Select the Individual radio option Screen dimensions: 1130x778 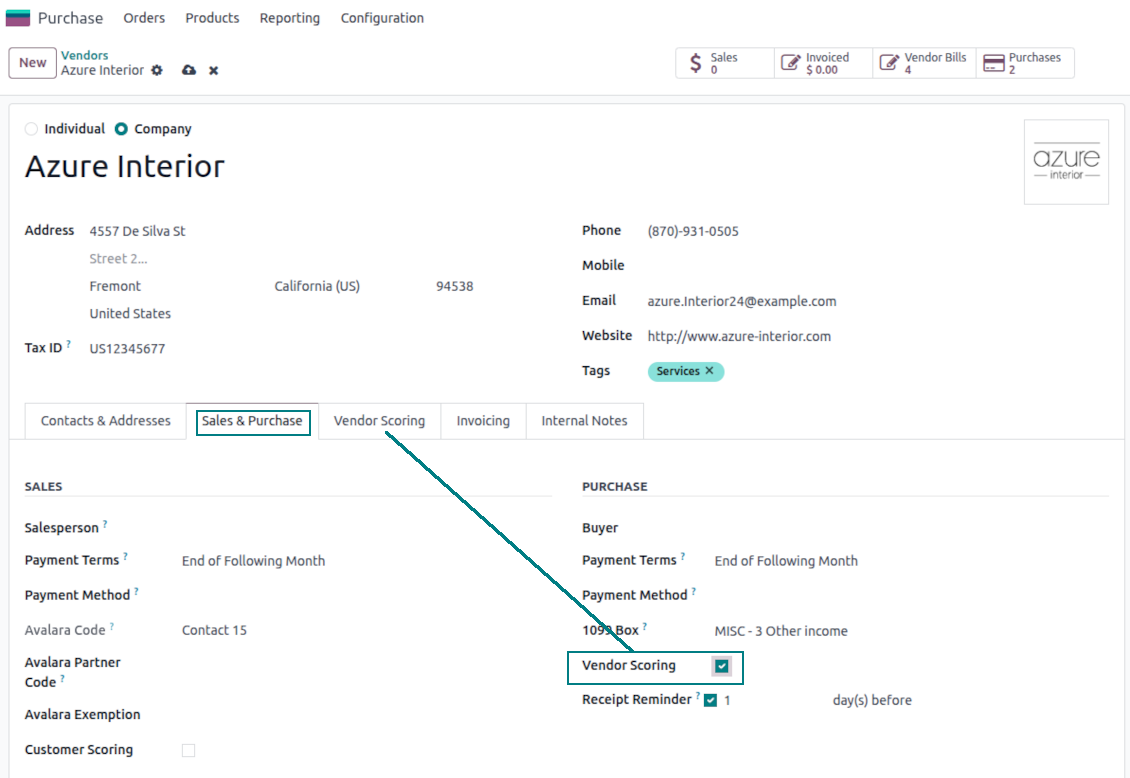click(31, 129)
